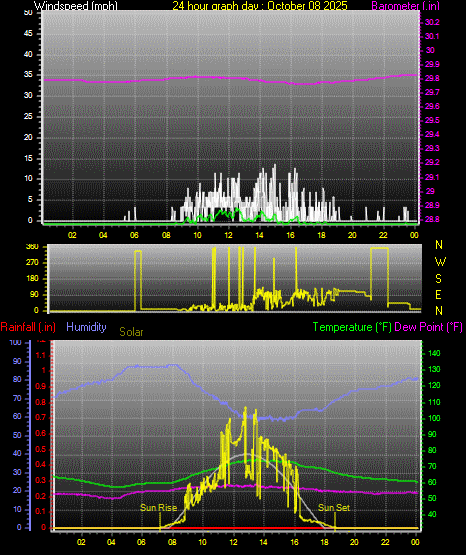Viewport: 466px width, 555px height.
Task: Click the 24 hour graph day title
Action: tap(260, 6)
